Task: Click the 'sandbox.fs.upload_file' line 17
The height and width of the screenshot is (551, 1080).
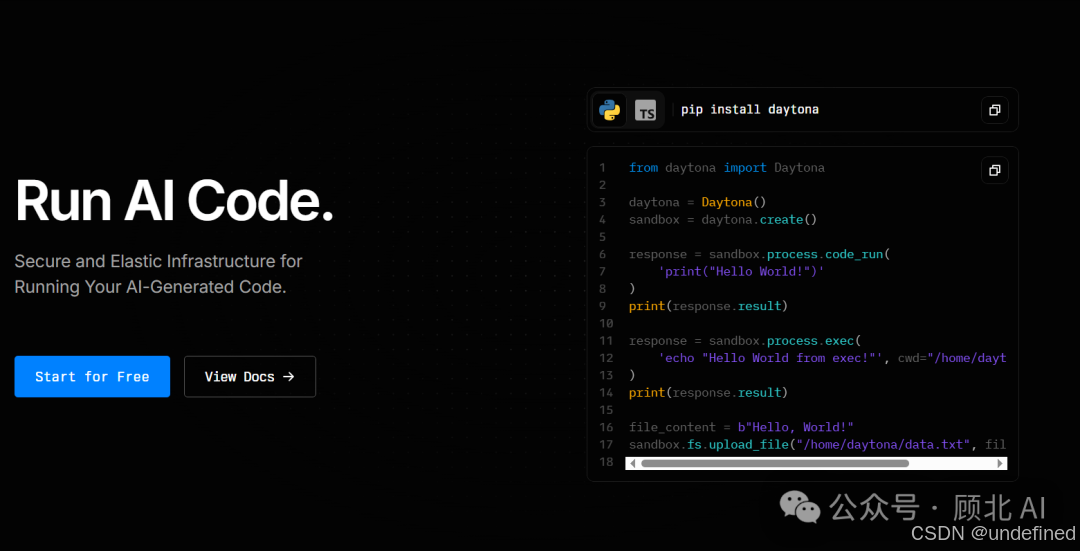Action: [818, 444]
